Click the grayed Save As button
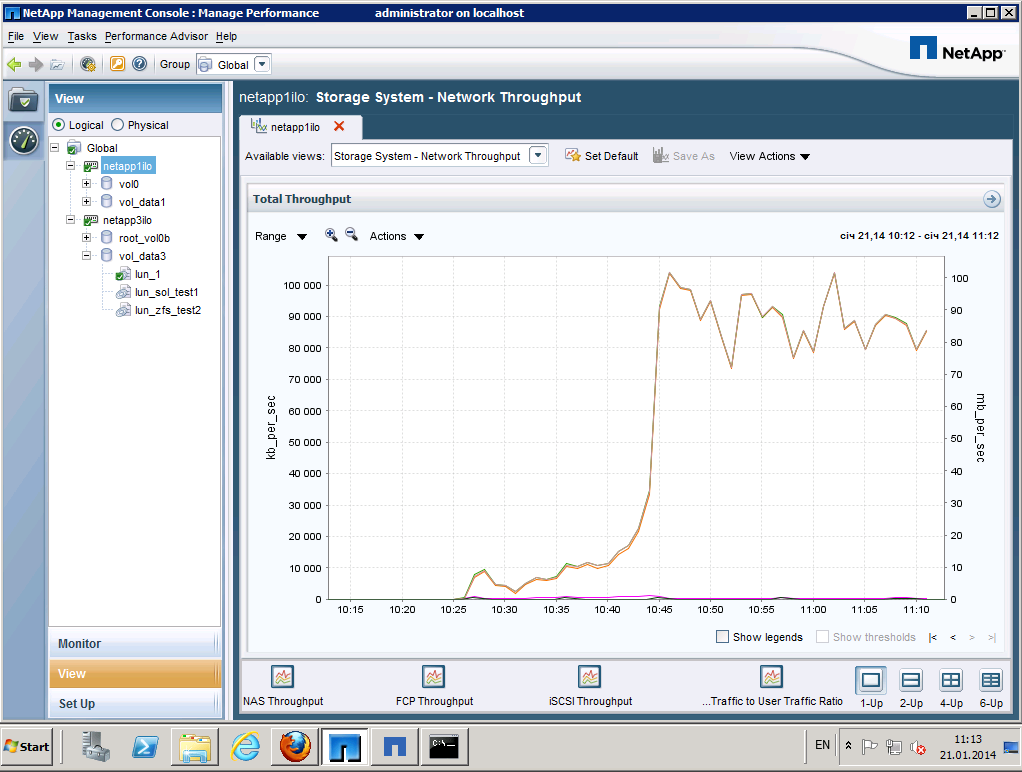 (684, 156)
